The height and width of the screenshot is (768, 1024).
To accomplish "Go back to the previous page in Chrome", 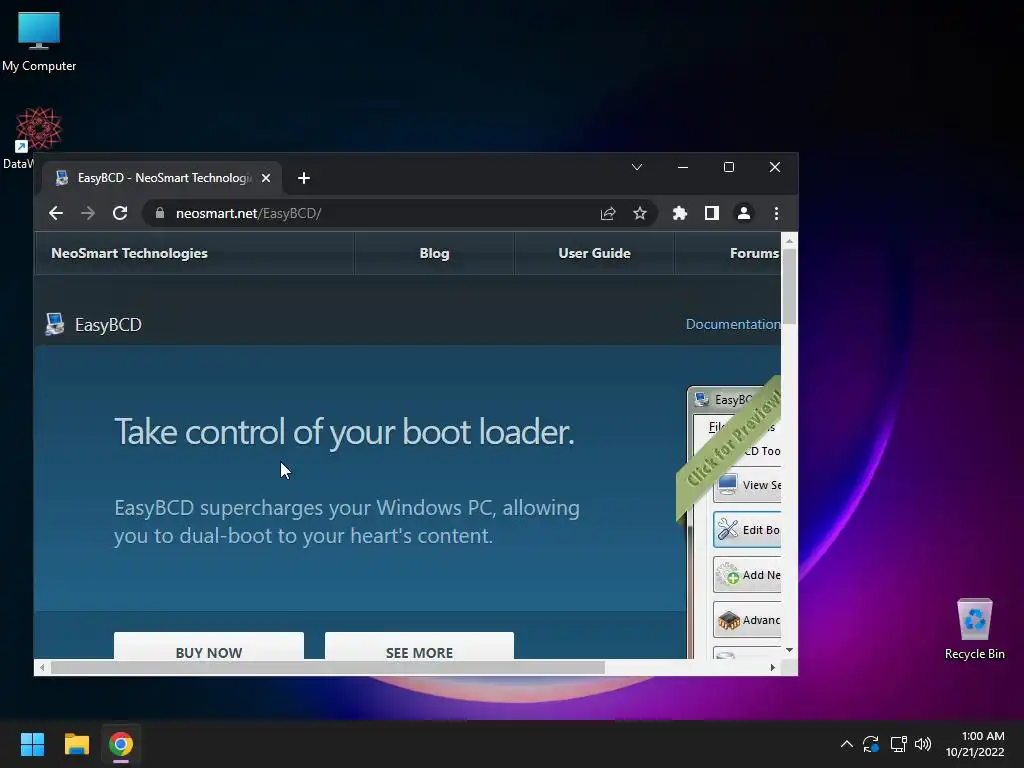I will 56,214.
